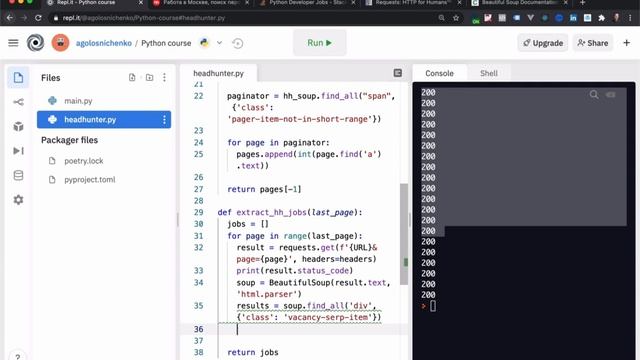The height and width of the screenshot is (360, 640).
Task: Reload the page in browser
Action: pyautogui.click(x=38, y=18)
